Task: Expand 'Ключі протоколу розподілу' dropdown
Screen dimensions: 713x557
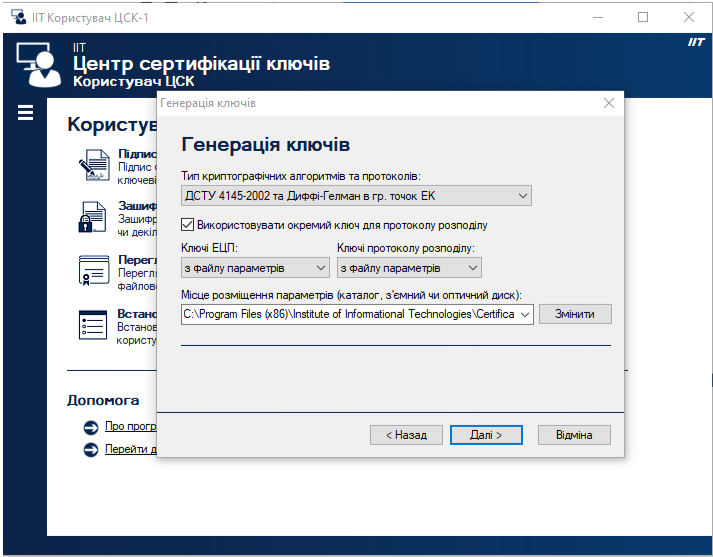Action: click(409, 268)
